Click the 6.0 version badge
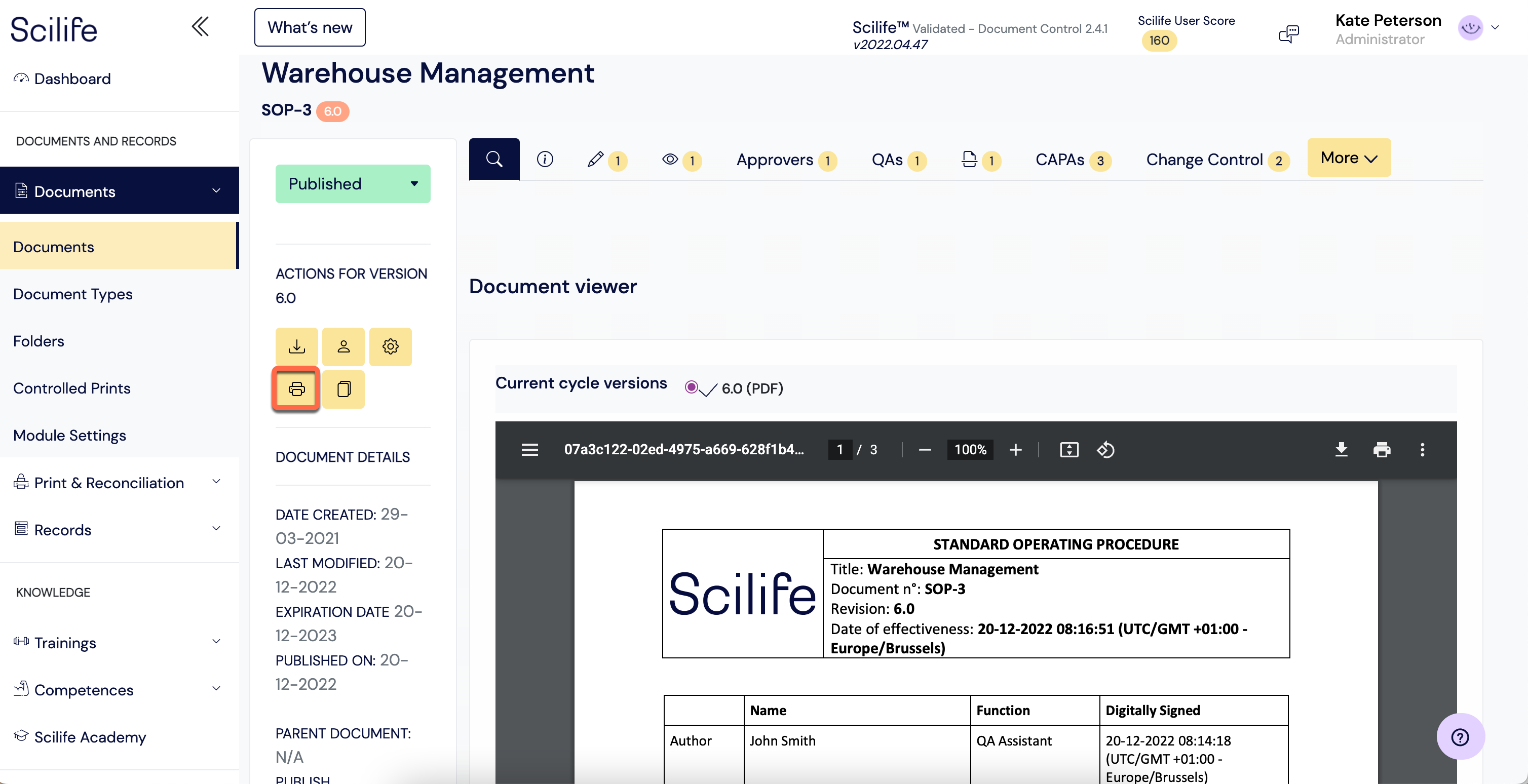Screen dimensions: 1528x784 point(332,111)
